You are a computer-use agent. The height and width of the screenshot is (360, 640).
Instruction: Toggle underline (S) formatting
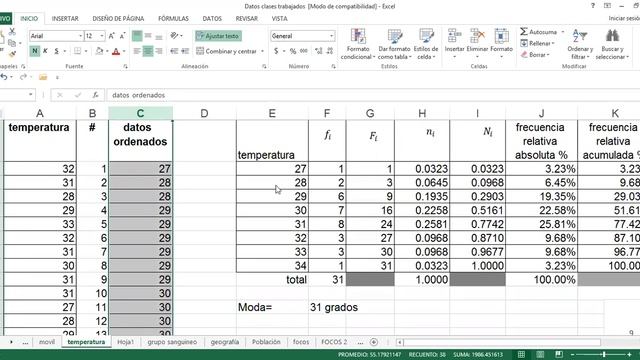[x=56, y=51]
